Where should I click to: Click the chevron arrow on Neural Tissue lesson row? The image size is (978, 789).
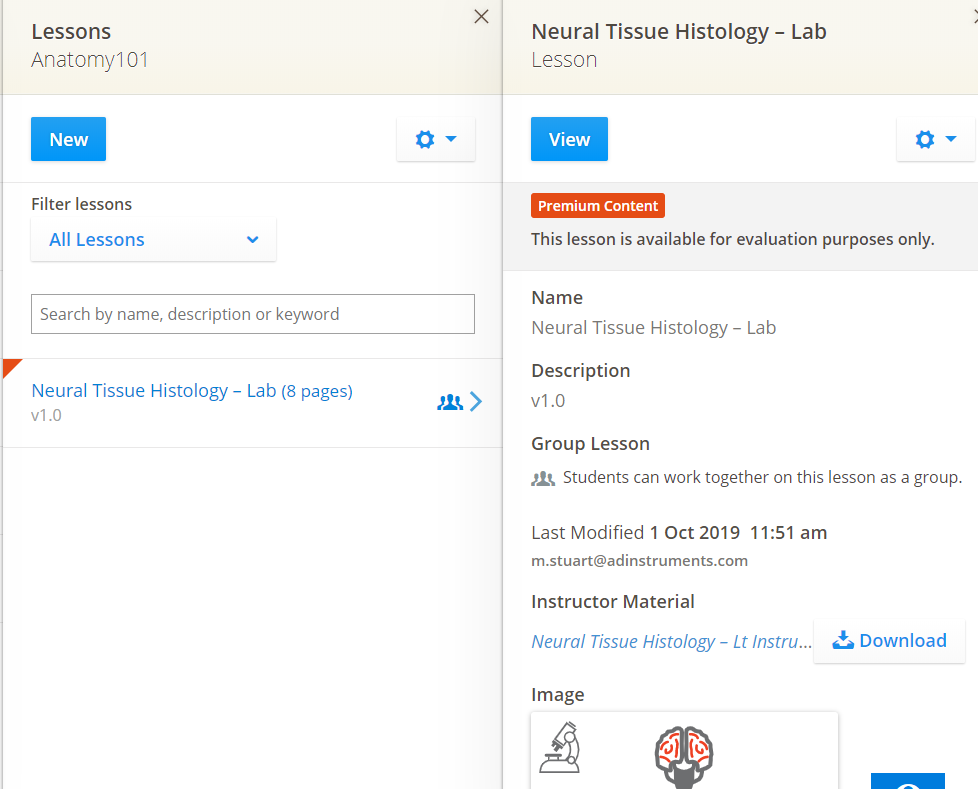(476, 402)
